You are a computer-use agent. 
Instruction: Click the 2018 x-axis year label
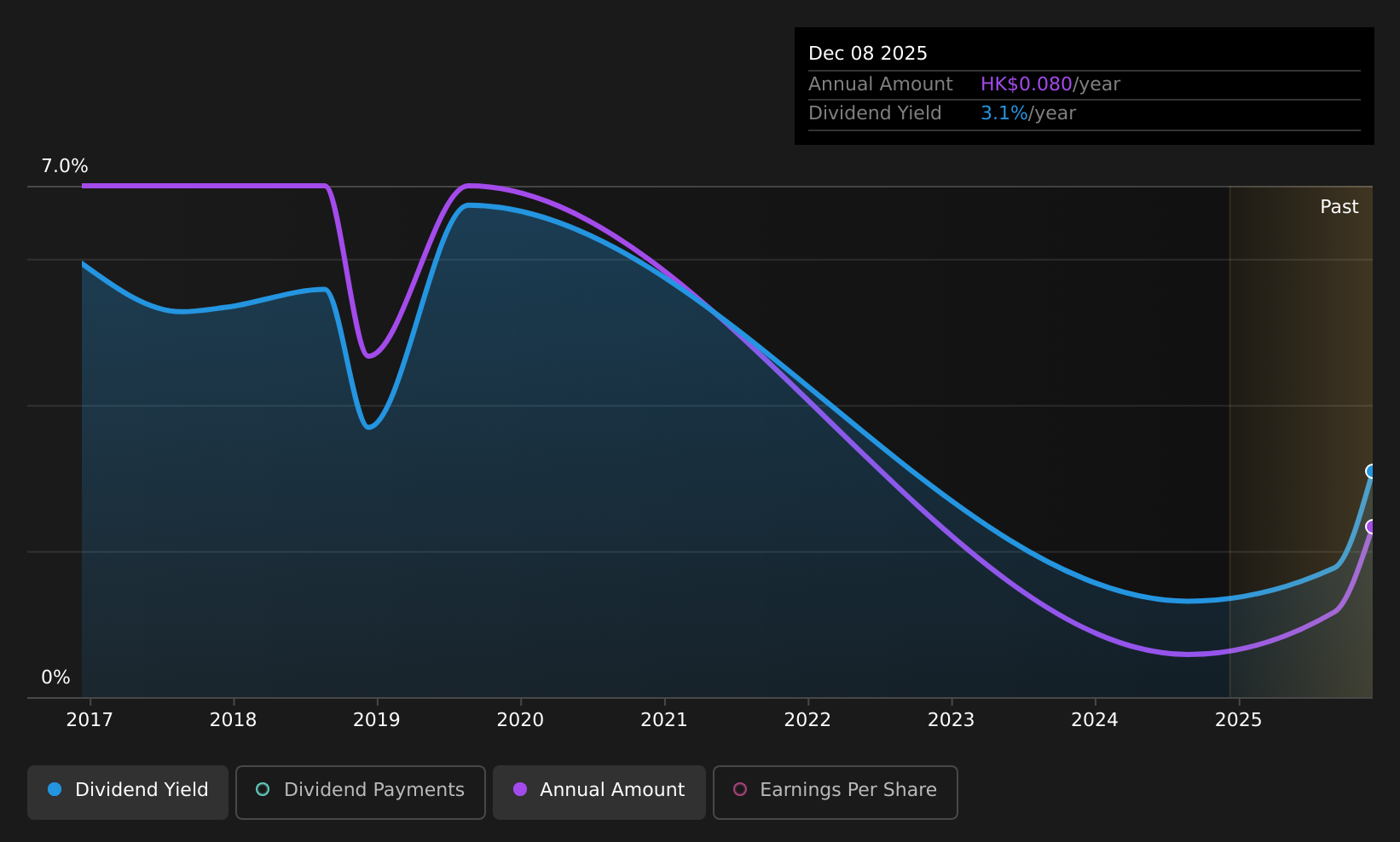point(233,720)
